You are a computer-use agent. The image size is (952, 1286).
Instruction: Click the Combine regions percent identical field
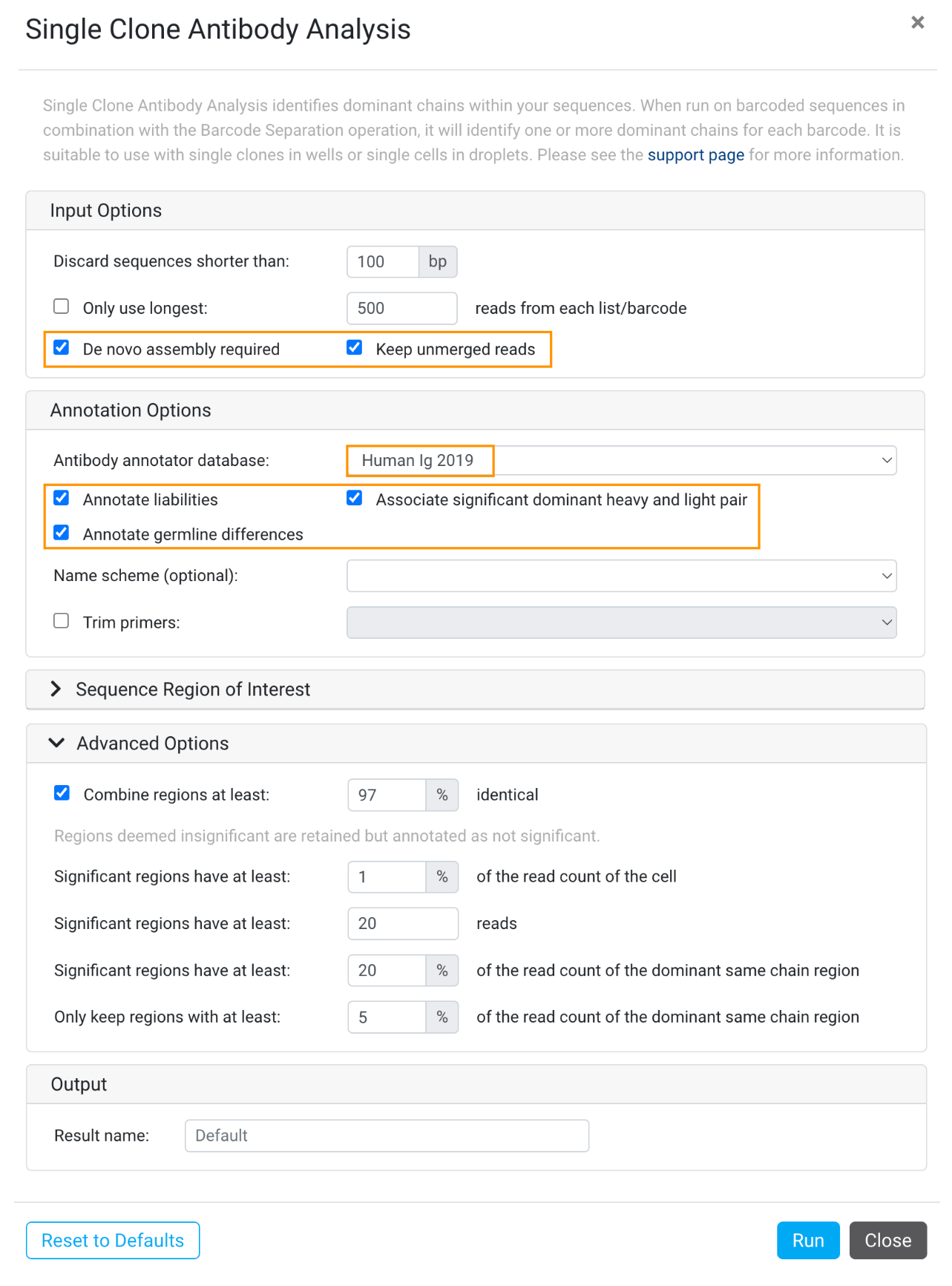point(387,795)
